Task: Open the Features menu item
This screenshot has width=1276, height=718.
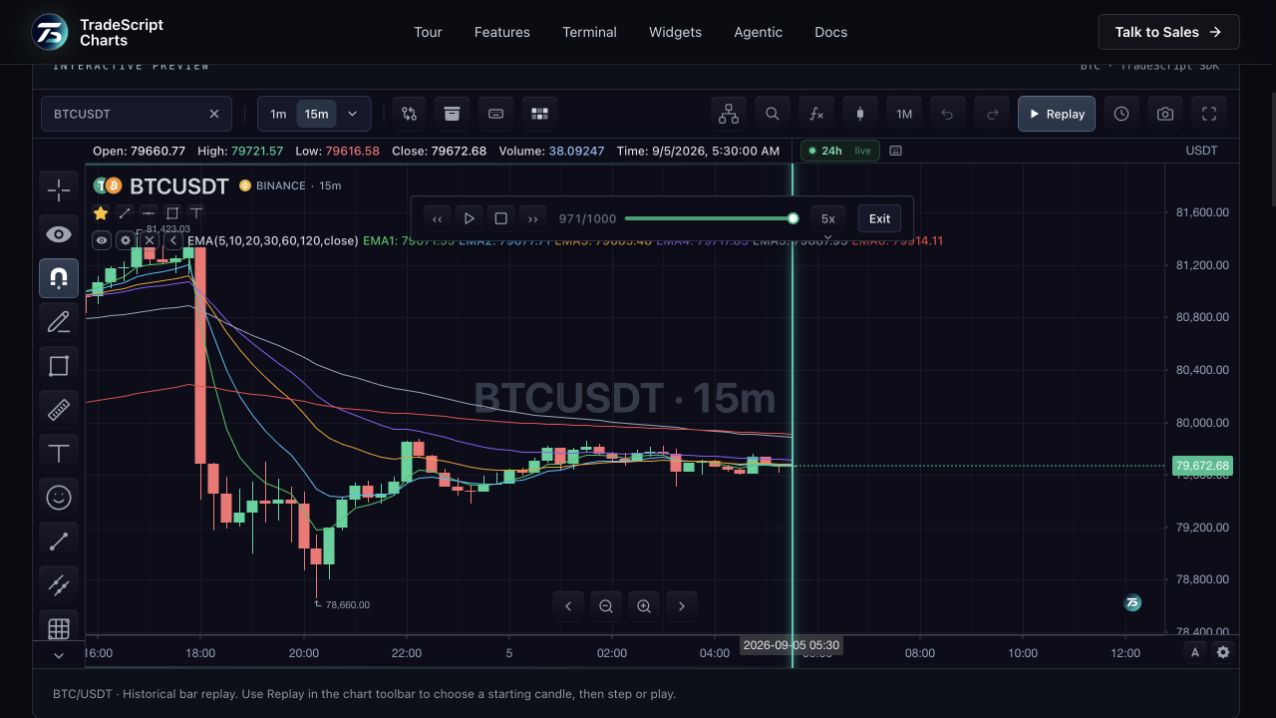Action: tap(502, 32)
